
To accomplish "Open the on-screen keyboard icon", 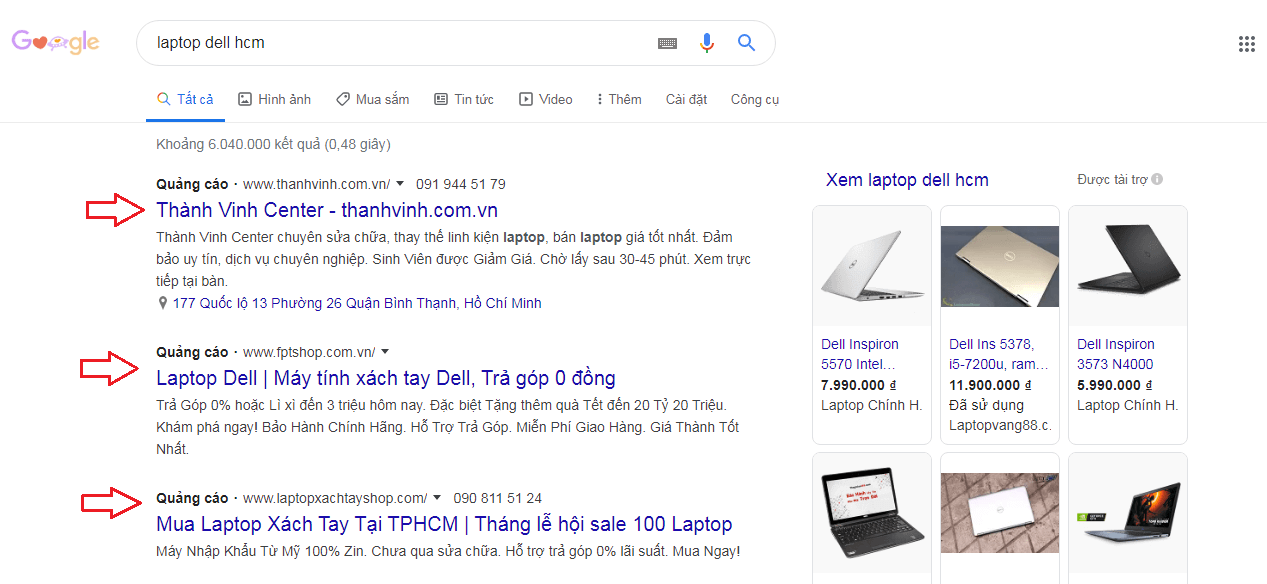I will (x=667, y=43).
